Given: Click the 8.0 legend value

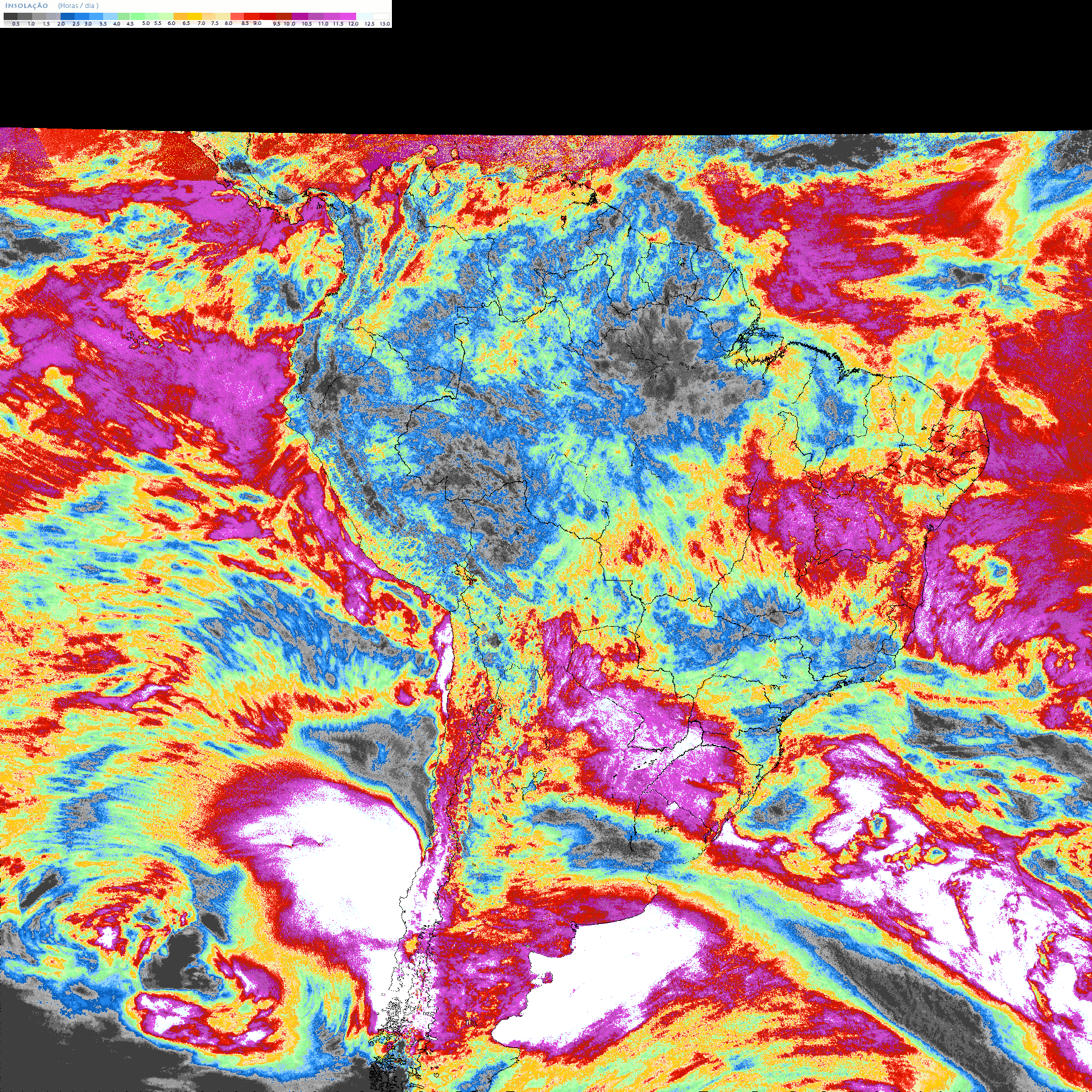Looking at the screenshot, I should (229, 23).
